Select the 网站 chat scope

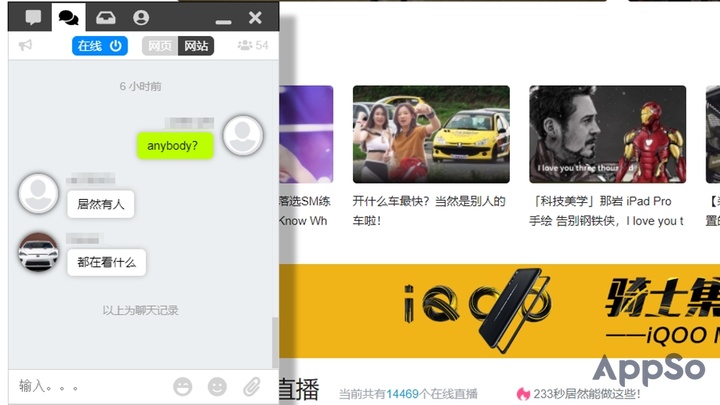196,45
